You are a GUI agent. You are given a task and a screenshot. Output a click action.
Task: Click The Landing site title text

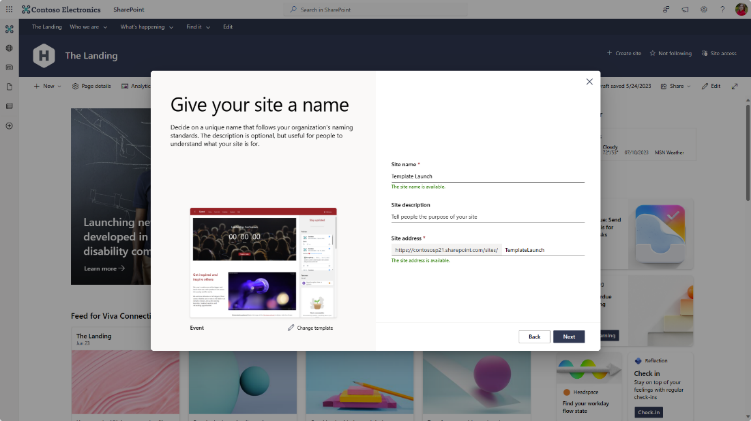tap(91, 56)
